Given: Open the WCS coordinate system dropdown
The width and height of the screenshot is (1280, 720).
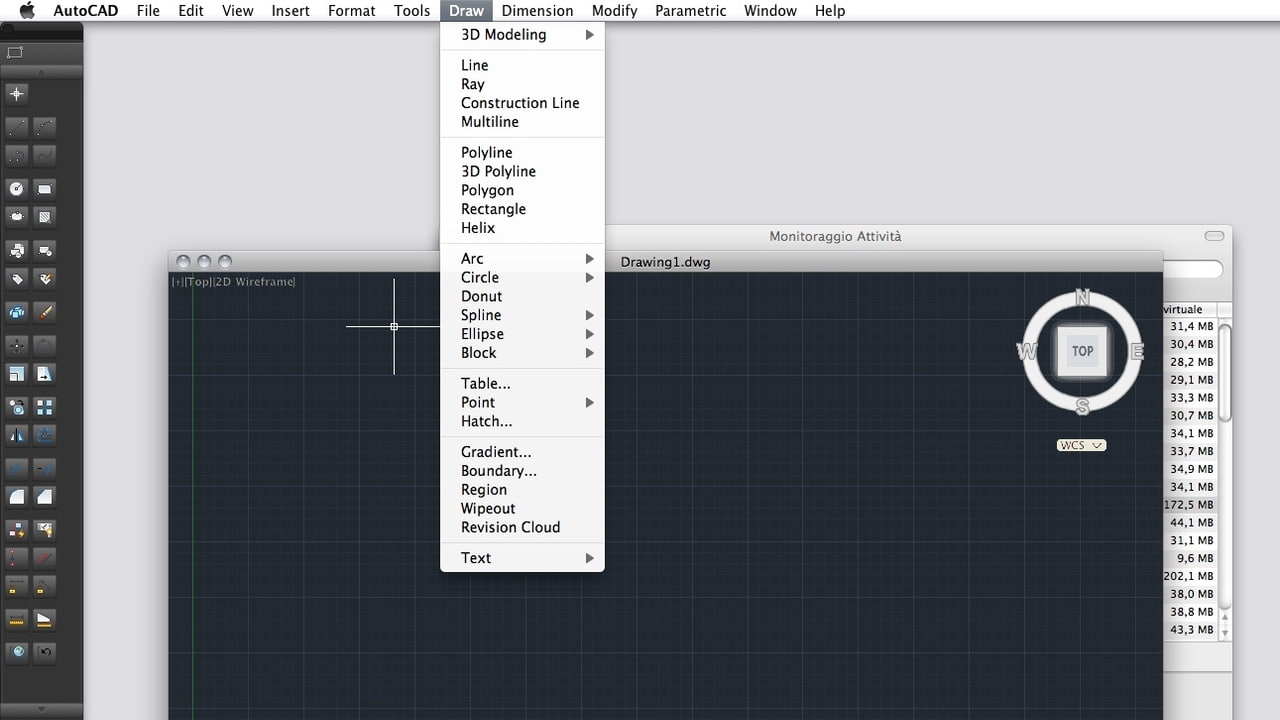Looking at the screenshot, I should coord(1081,445).
